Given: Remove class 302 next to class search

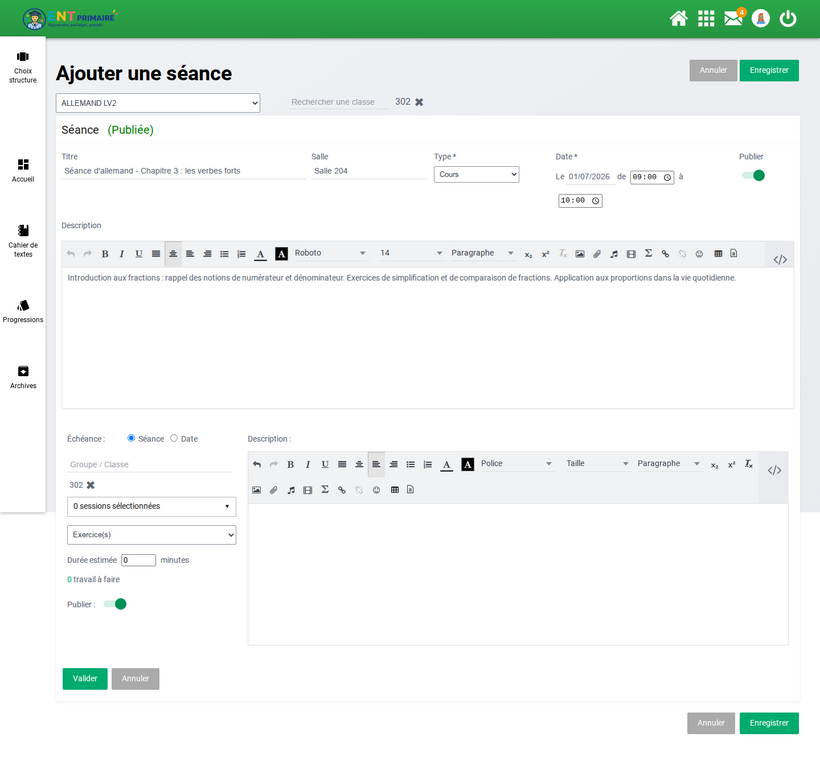Looking at the screenshot, I should (419, 102).
